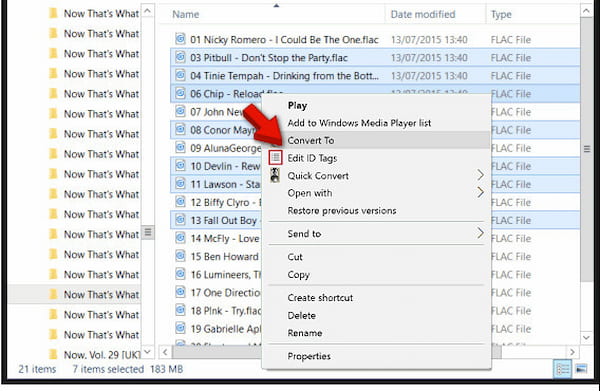This screenshot has width=600, height=391.
Task: Click the 06 Chip file icon
Action: coord(180,93)
